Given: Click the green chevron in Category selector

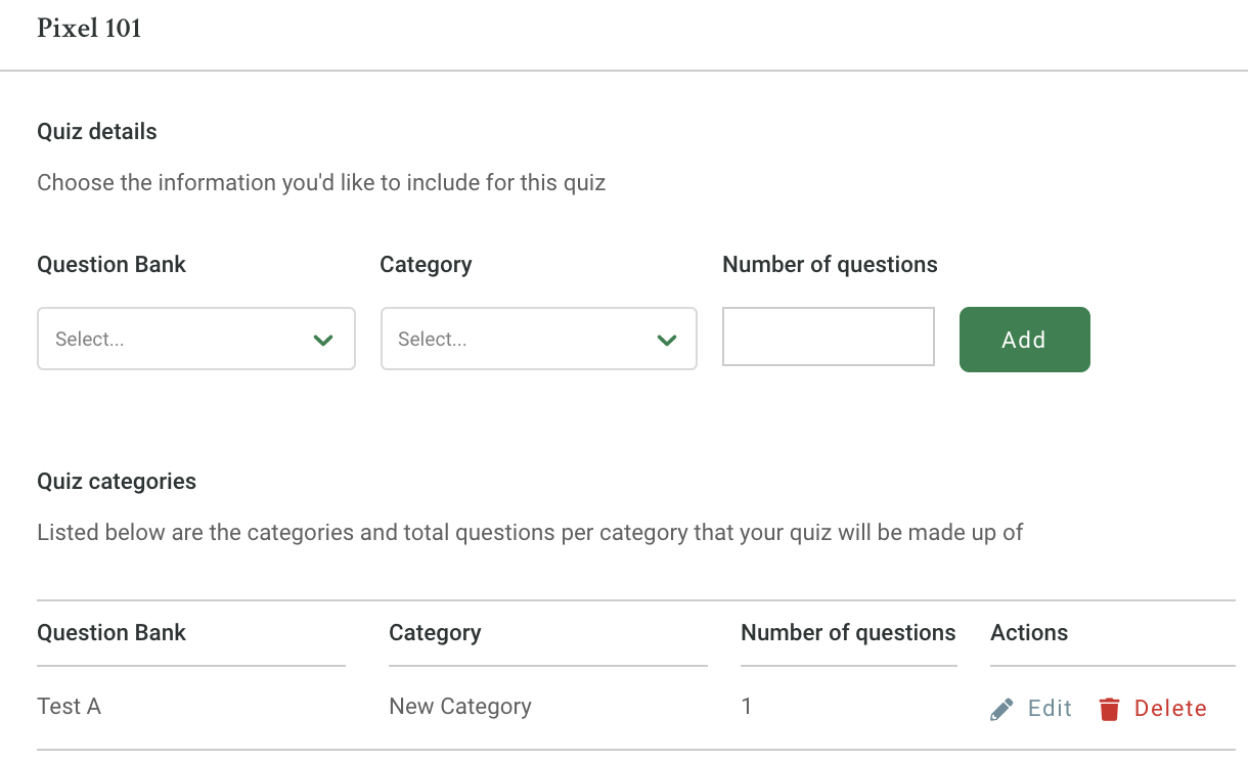Looking at the screenshot, I should coord(666,340).
